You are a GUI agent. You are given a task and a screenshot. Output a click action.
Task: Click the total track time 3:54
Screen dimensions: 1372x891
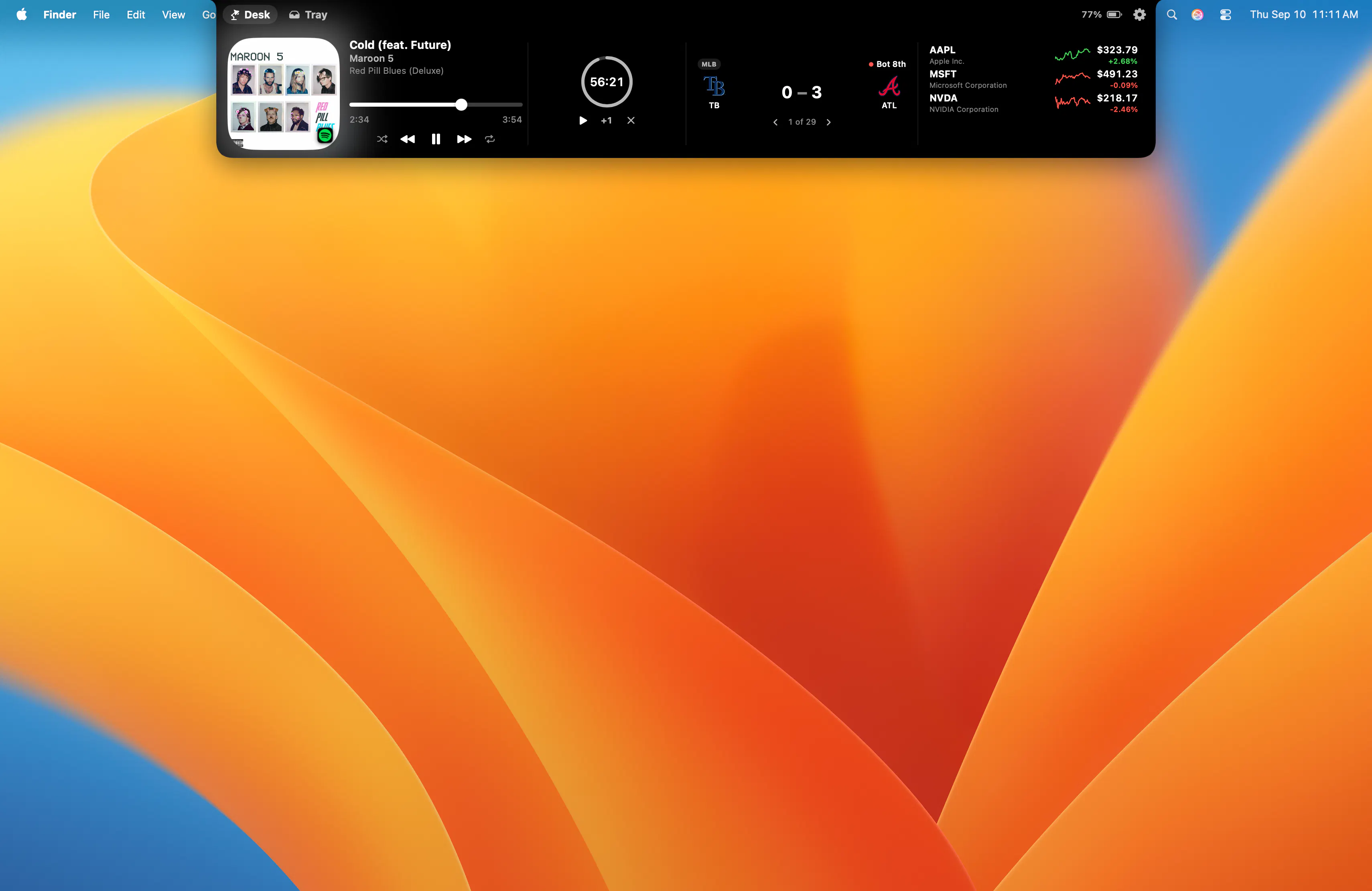pyautogui.click(x=512, y=120)
